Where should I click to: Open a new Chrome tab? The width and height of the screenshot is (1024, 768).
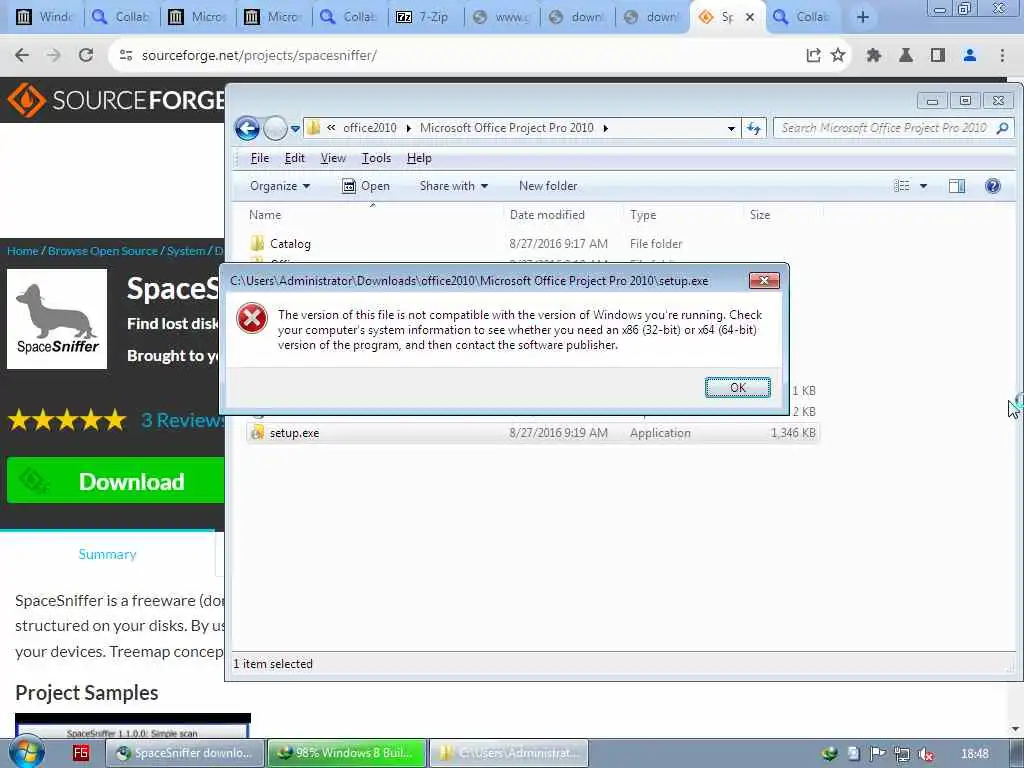click(863, 17)
